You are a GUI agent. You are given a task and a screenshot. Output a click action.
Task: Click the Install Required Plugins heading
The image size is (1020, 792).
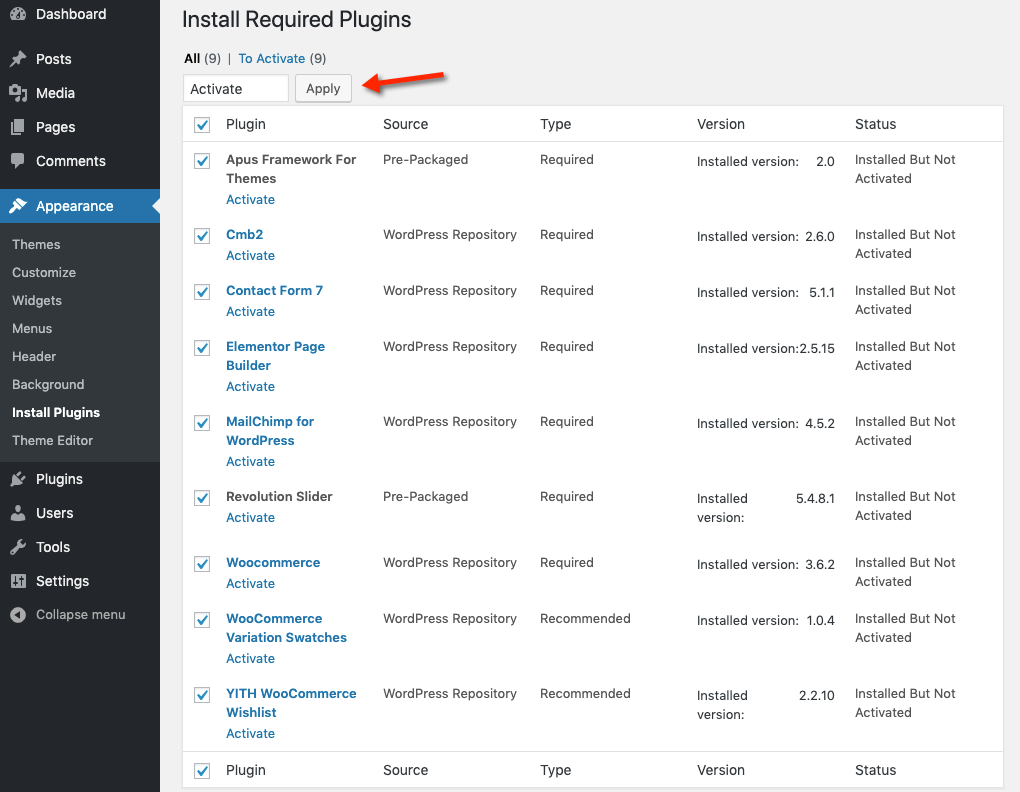point(297,20)
